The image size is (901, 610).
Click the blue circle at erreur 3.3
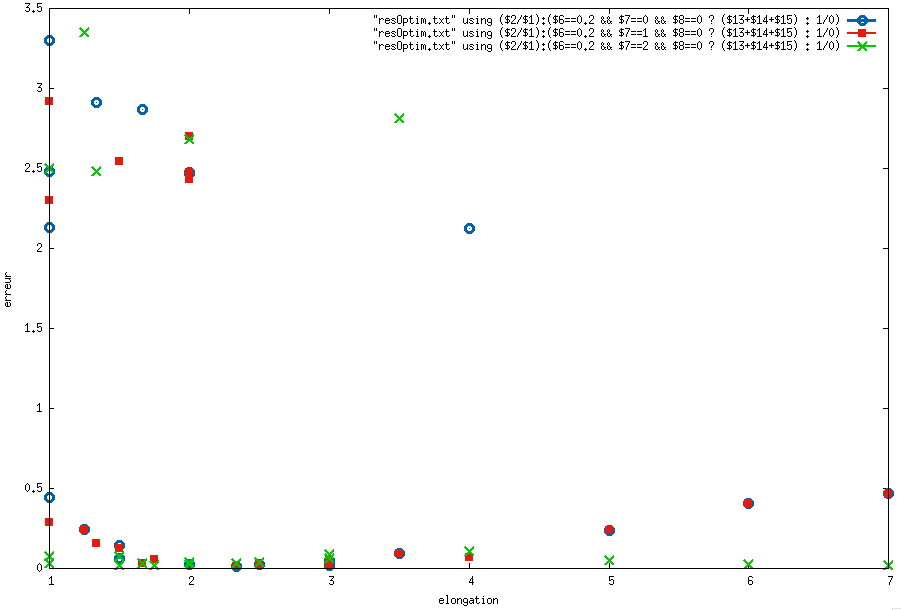pos(50,41)
